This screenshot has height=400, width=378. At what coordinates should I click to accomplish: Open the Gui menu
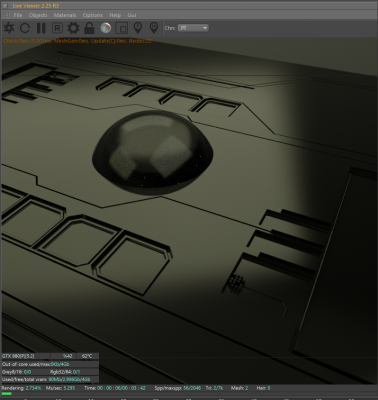click(x=132, y=15)
